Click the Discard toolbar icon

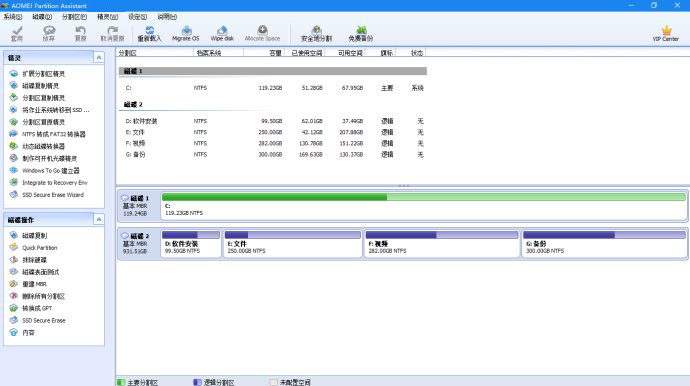tap(49, 33)
